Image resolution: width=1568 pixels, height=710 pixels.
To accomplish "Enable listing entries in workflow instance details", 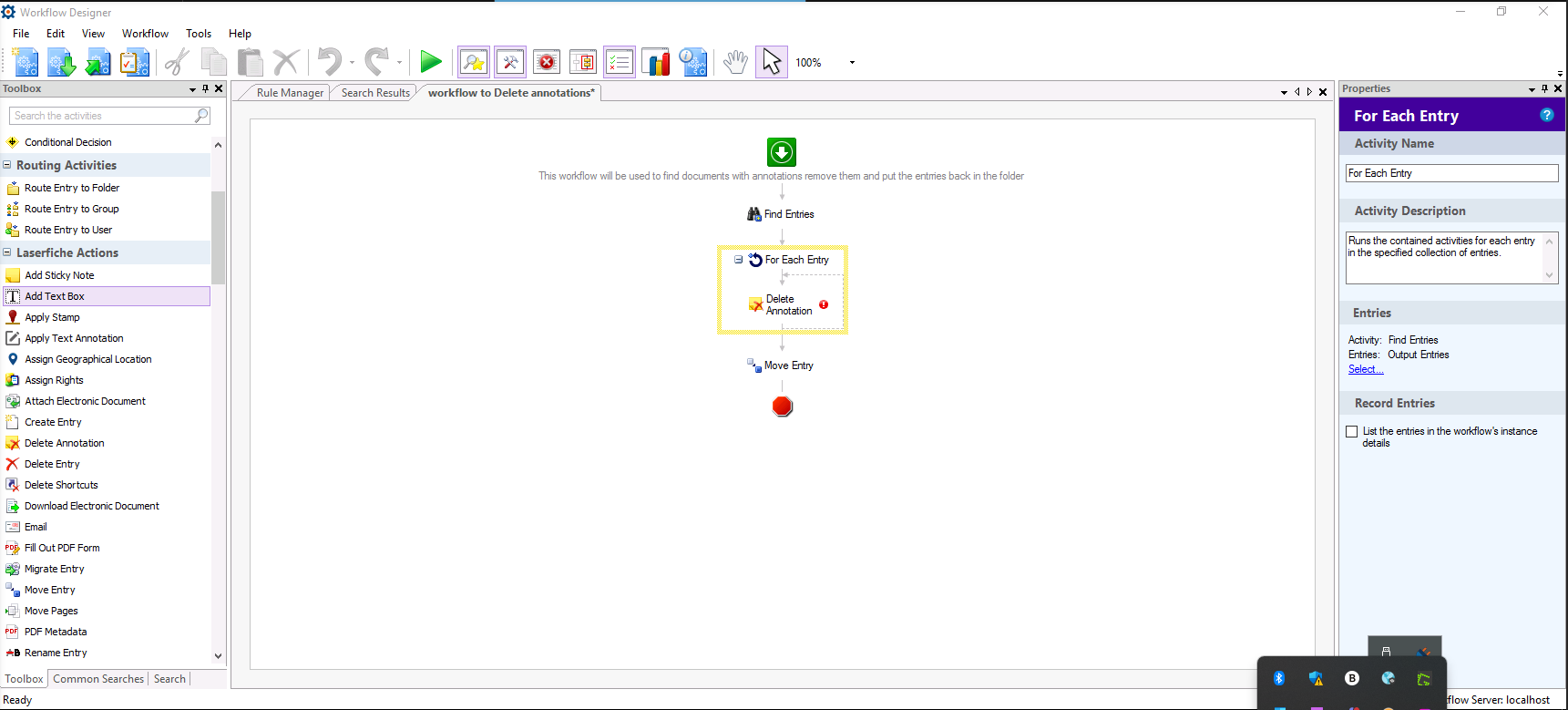I will pos(1352,431).
